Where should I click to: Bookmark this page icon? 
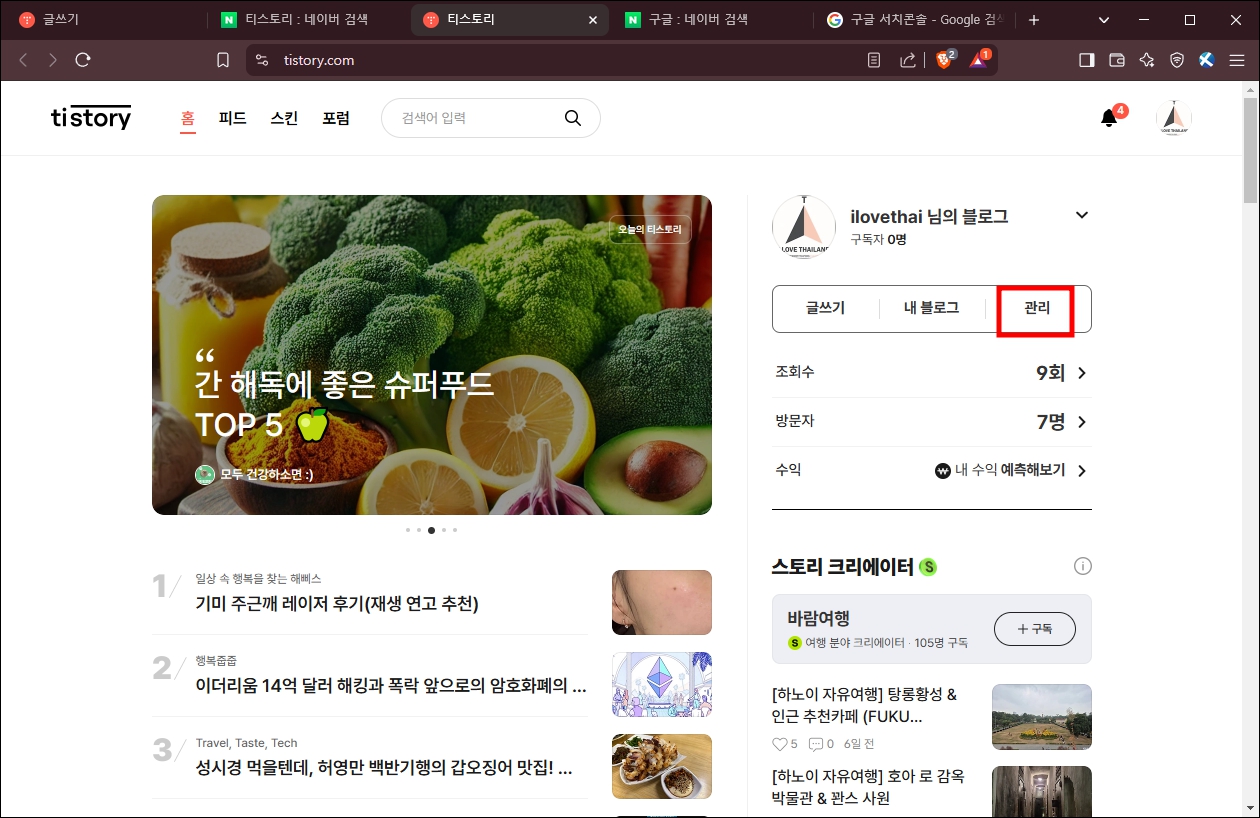[223, 60]
